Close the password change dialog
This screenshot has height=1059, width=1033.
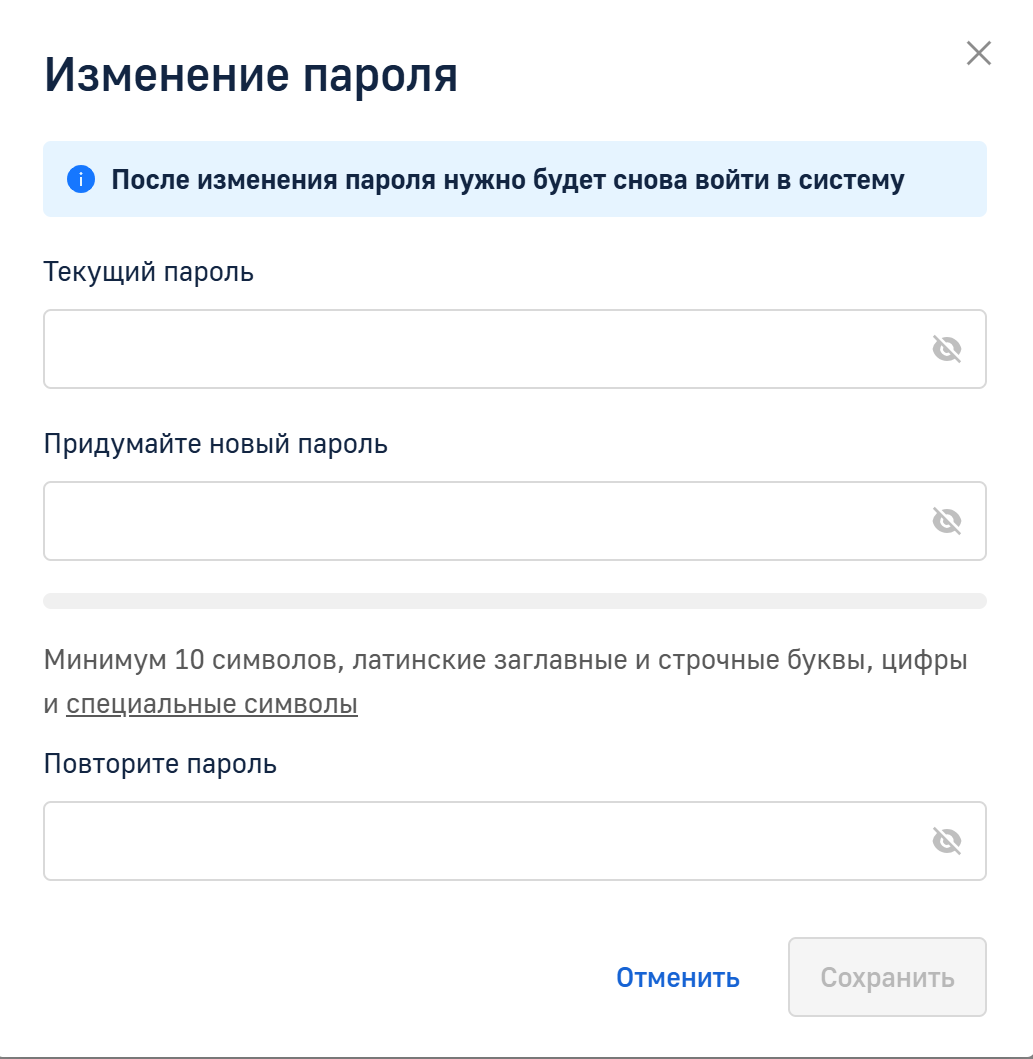click(978, 54)
